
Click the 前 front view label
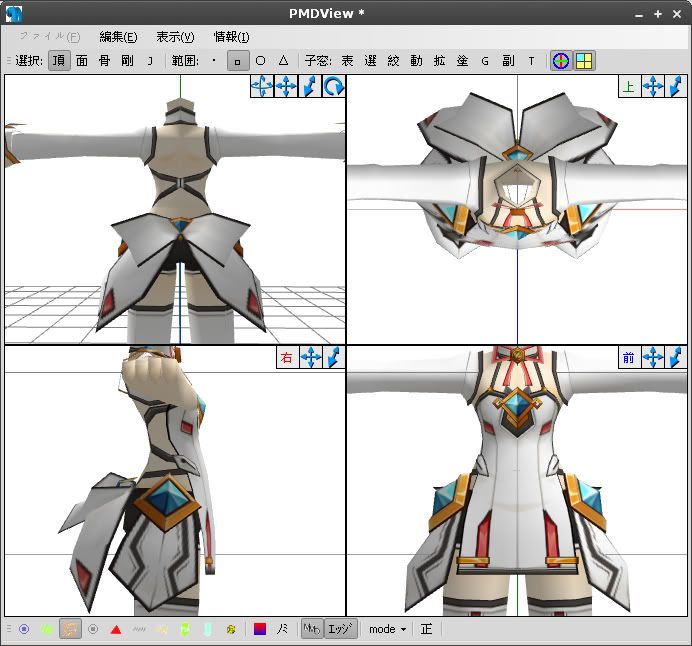[628, 357]
